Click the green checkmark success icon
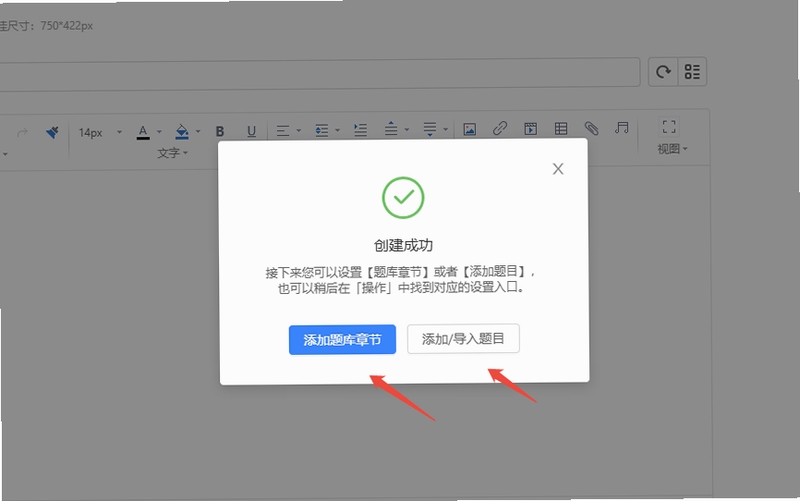The height and width of the screenshot is (501, 800). 403,197
